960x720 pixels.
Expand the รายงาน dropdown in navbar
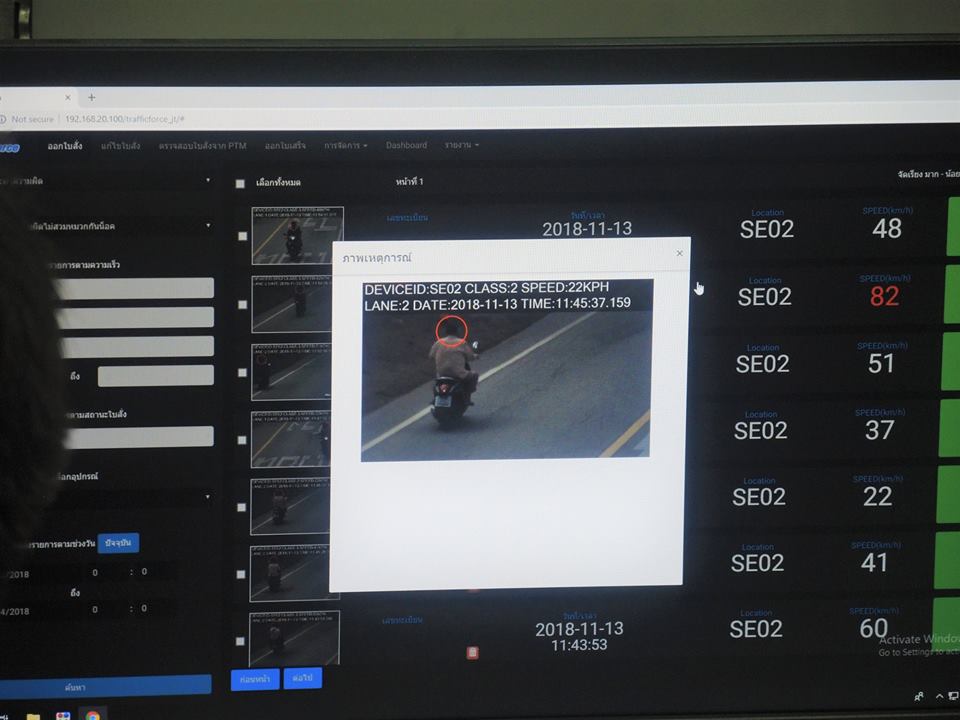[x=461, y=145]
